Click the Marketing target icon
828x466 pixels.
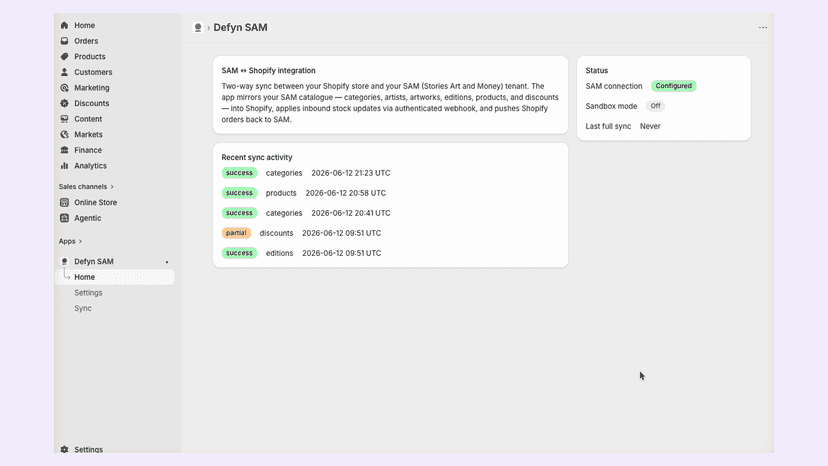64,88
